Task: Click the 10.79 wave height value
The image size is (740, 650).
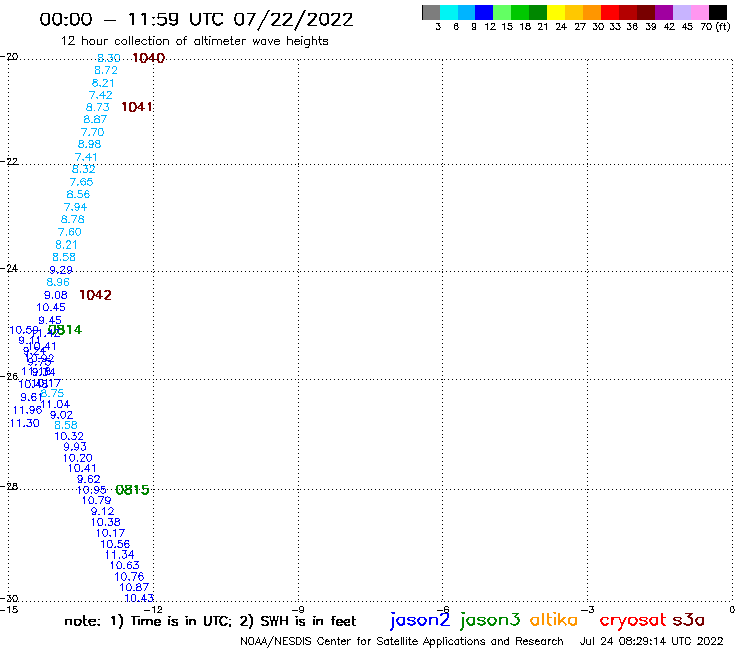Action: (96, 500)
